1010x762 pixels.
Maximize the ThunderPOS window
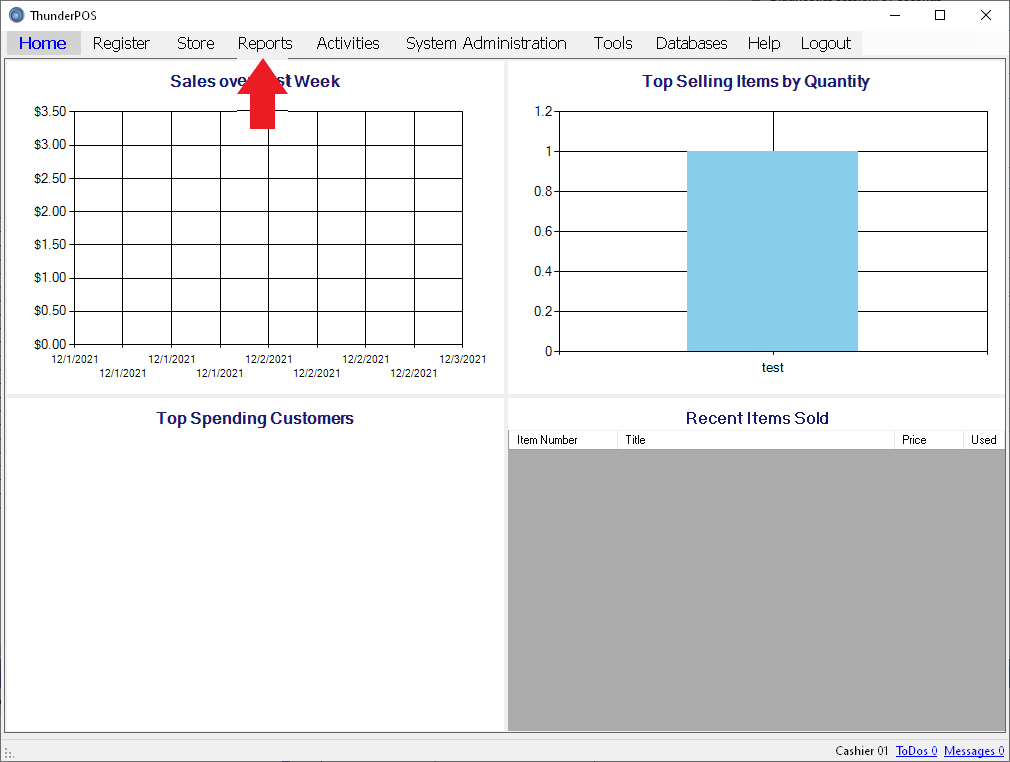[939, 15]
